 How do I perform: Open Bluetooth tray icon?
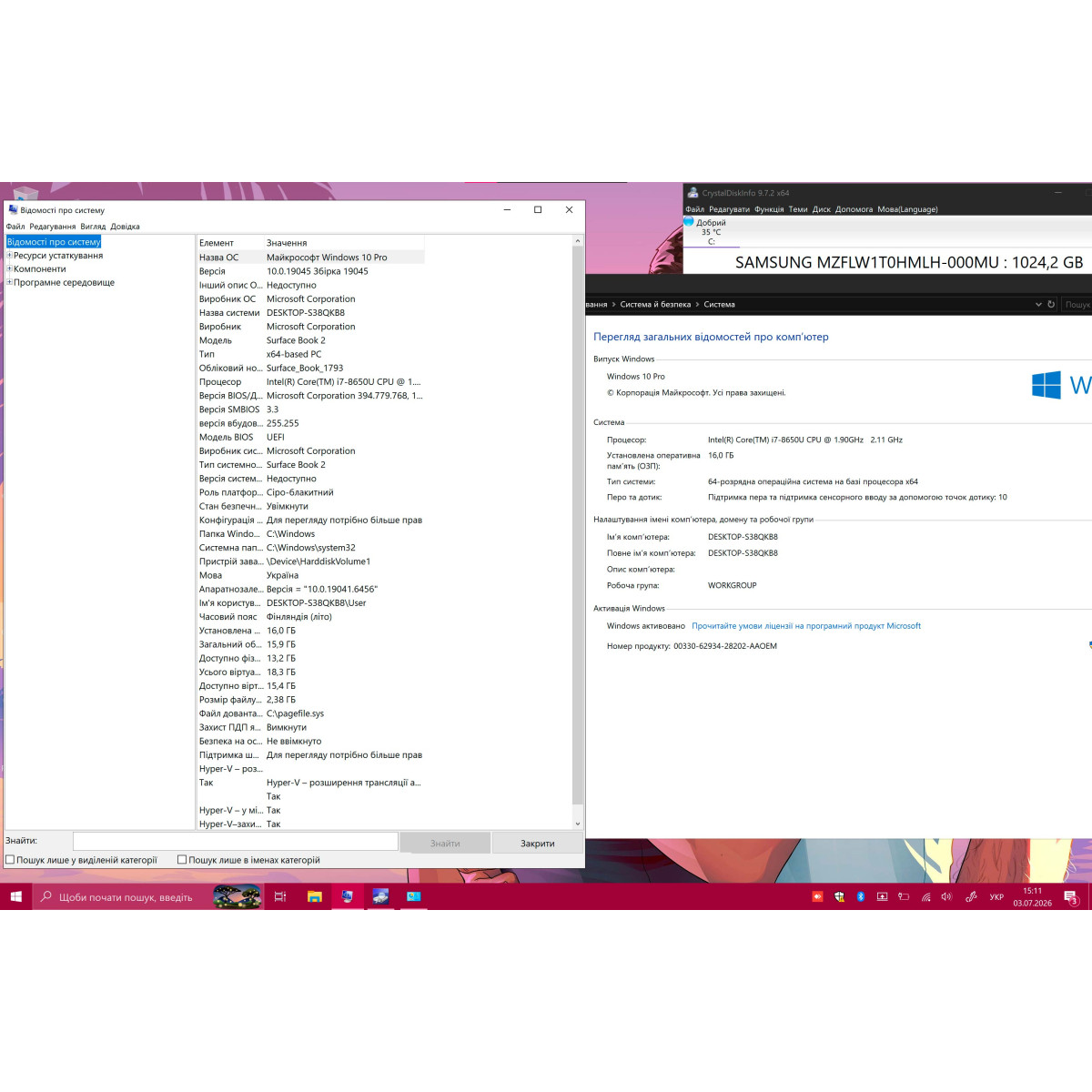click(861, 897)
